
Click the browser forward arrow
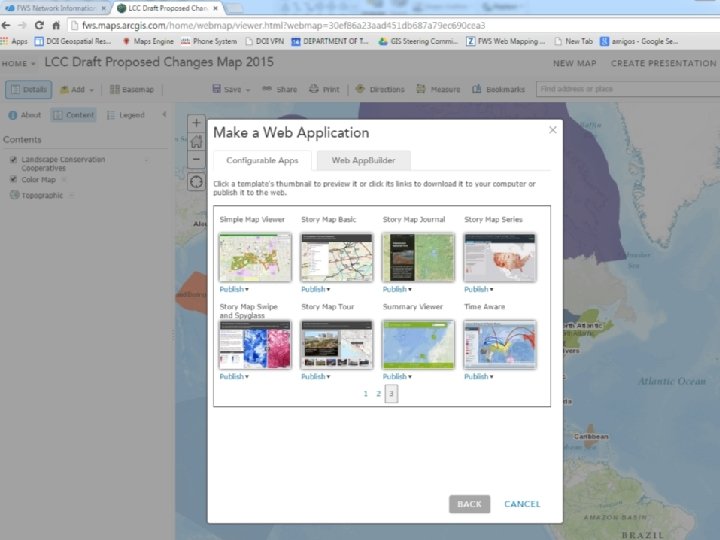(22, 25)
